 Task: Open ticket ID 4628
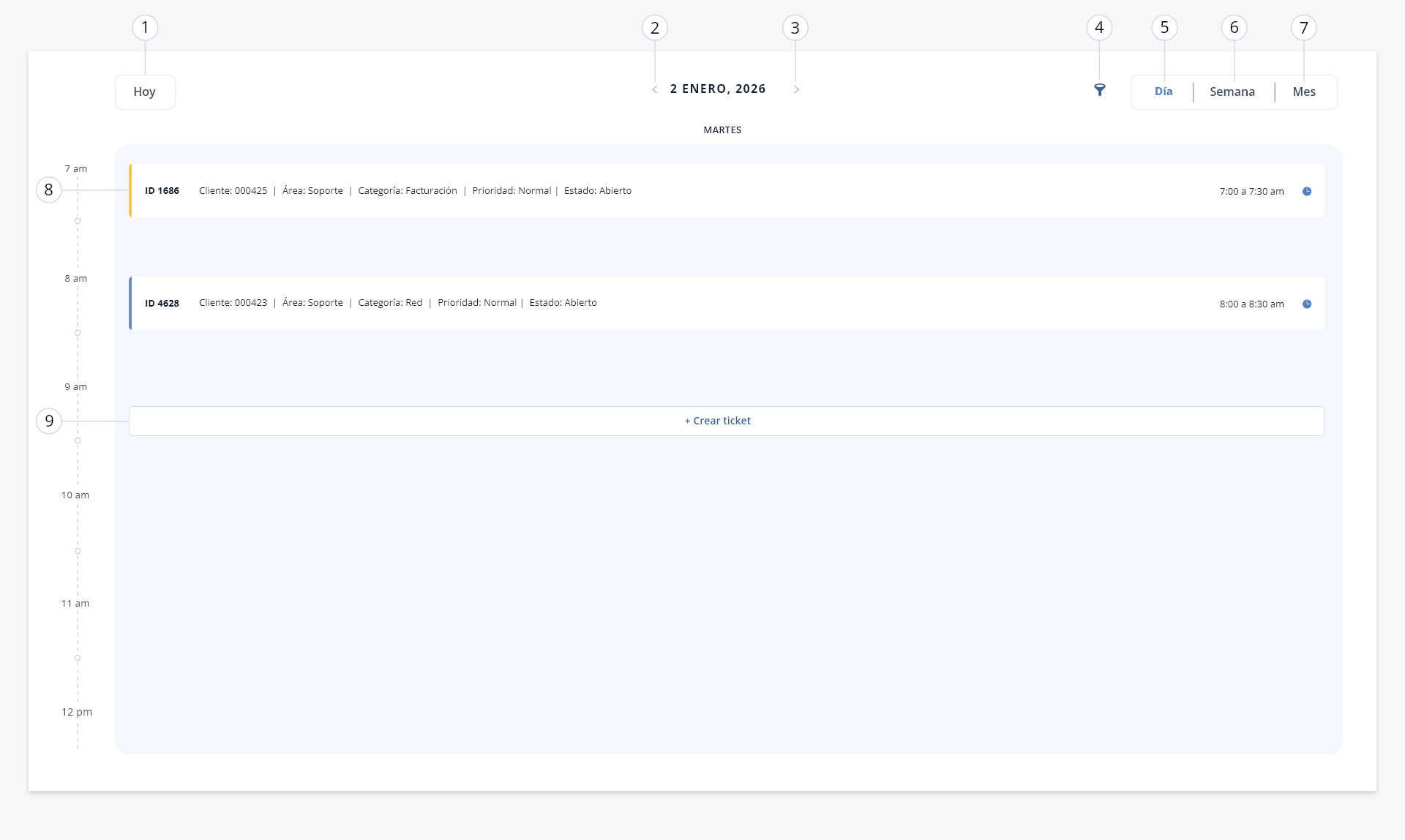click(x=727, y=303)
